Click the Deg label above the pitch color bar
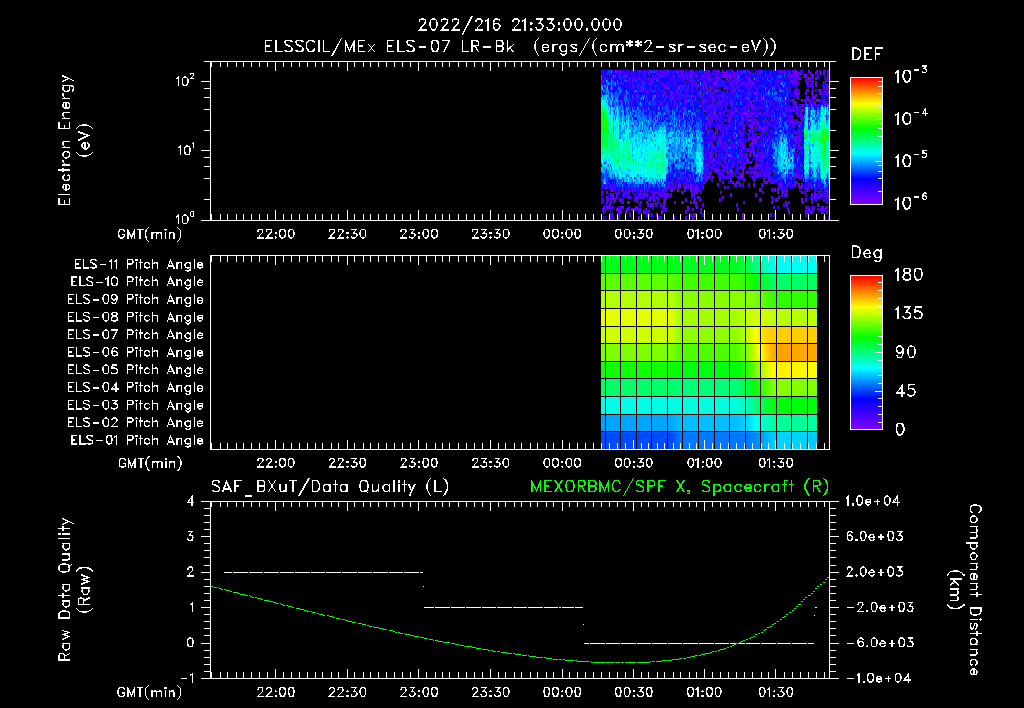Viewport: 1024px width, 708px height. tap(867, 253)
